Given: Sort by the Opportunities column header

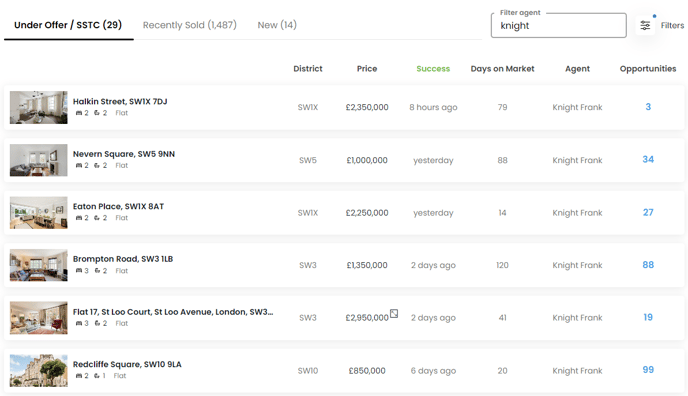Looking at the screenshot, I should pos(648,68).
